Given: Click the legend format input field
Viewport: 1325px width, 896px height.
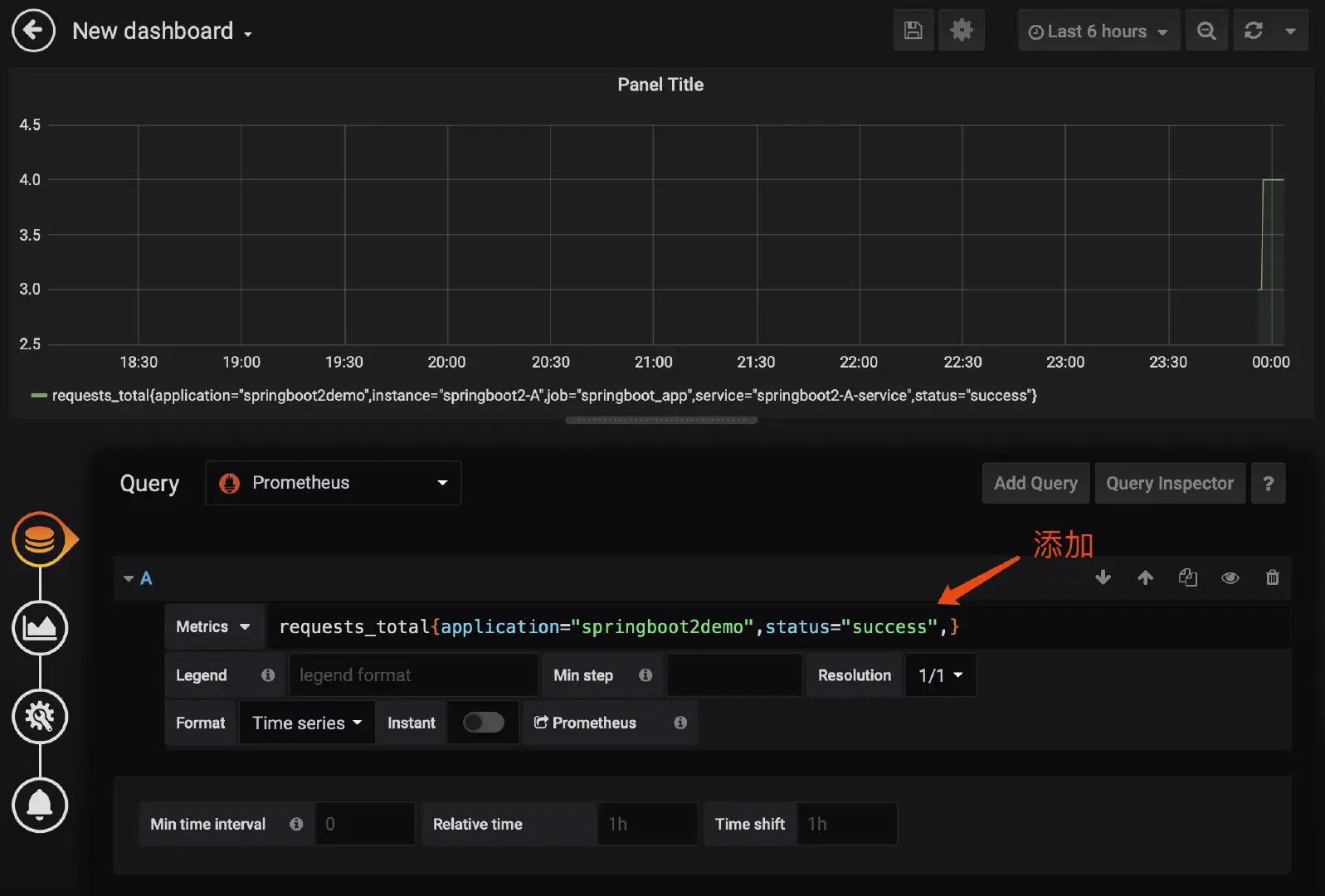Looking at the screenshot, I should tap(413, 675).
